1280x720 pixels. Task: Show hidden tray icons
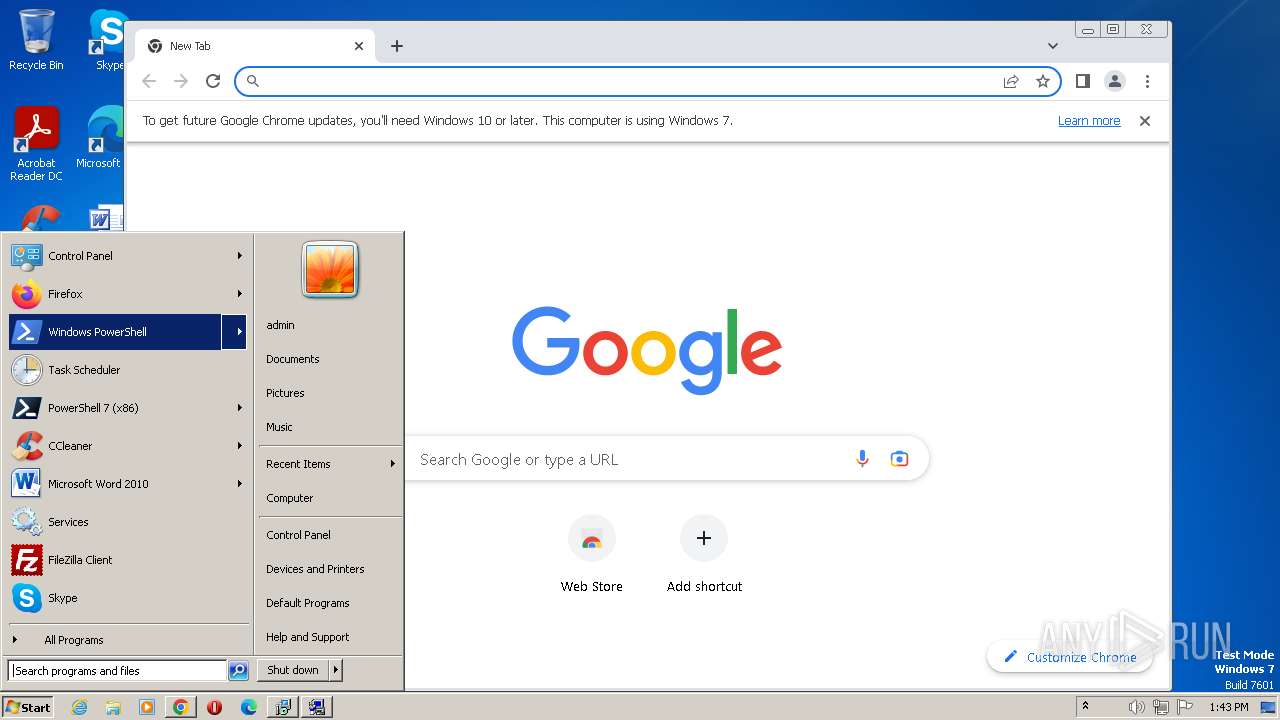[1085, 707]
